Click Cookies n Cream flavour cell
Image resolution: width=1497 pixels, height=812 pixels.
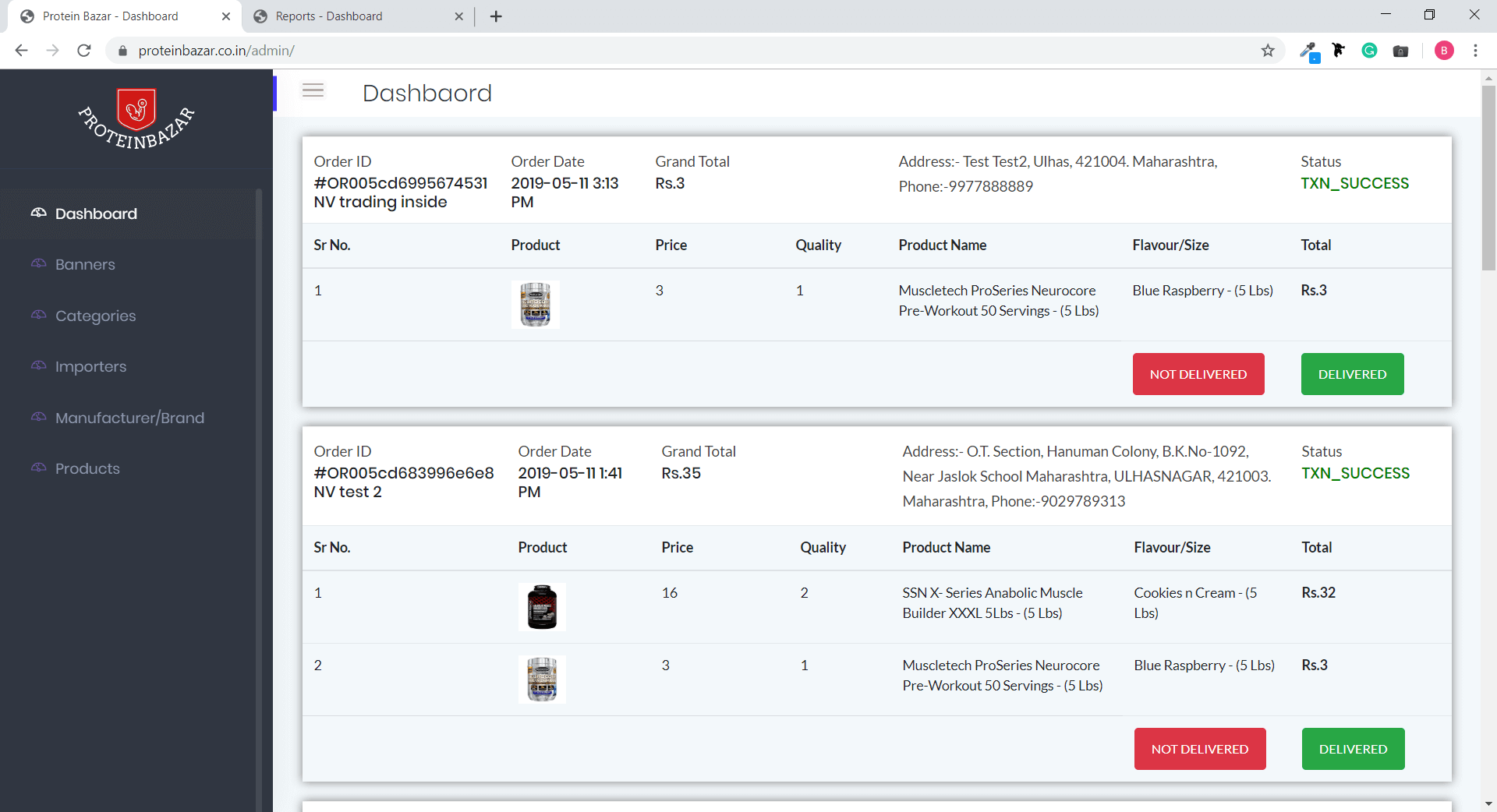[x=1195, y=602]
